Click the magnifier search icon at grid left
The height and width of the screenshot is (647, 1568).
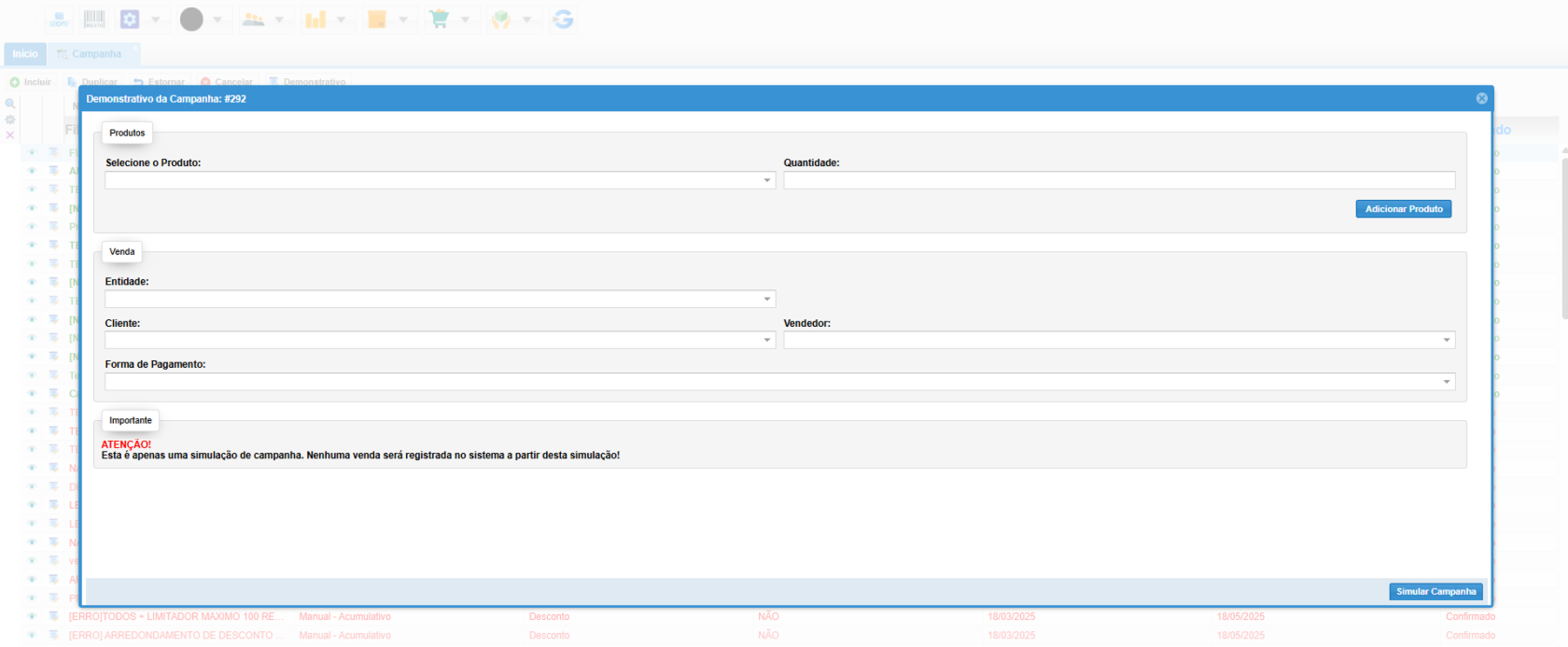10,104
